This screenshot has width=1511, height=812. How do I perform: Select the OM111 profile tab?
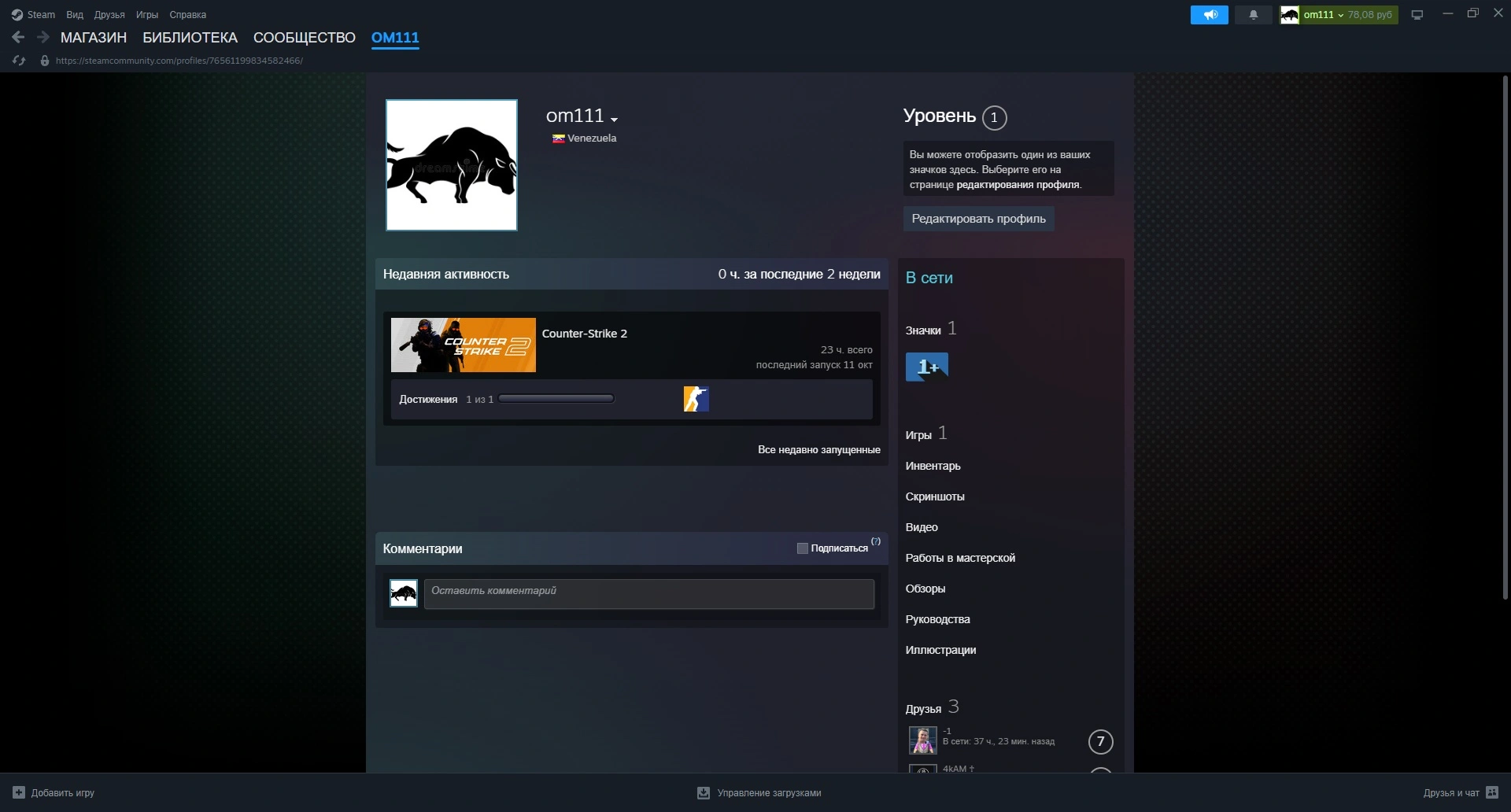[x=395, y=38]
